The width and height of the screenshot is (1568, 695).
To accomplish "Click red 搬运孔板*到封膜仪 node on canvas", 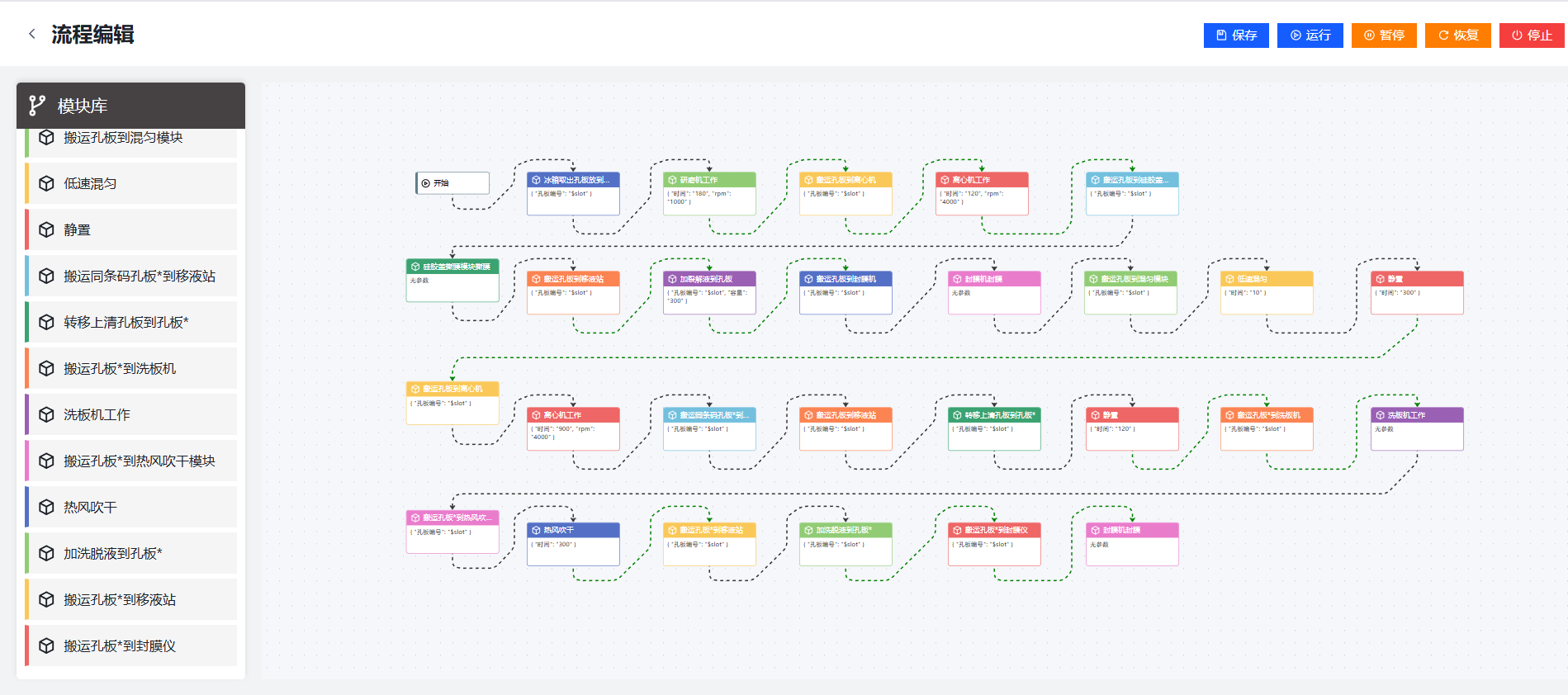I will (x=994, y=544).
